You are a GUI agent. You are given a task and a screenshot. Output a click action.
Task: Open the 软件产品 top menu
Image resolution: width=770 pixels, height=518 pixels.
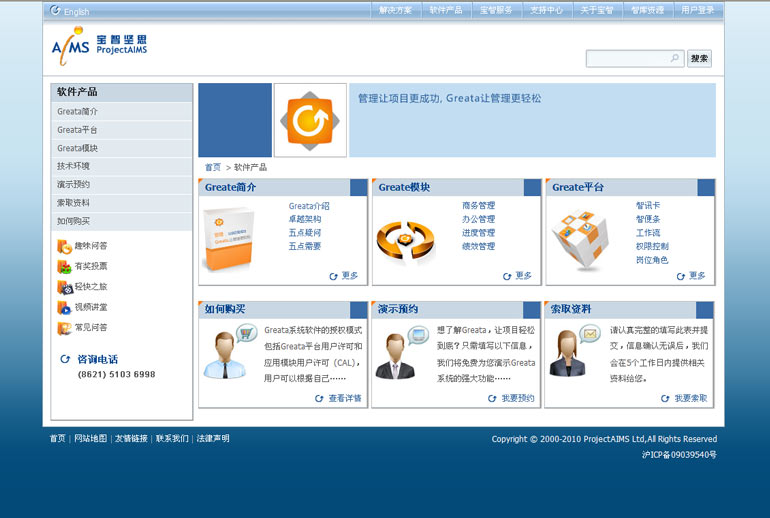(446, 10)
